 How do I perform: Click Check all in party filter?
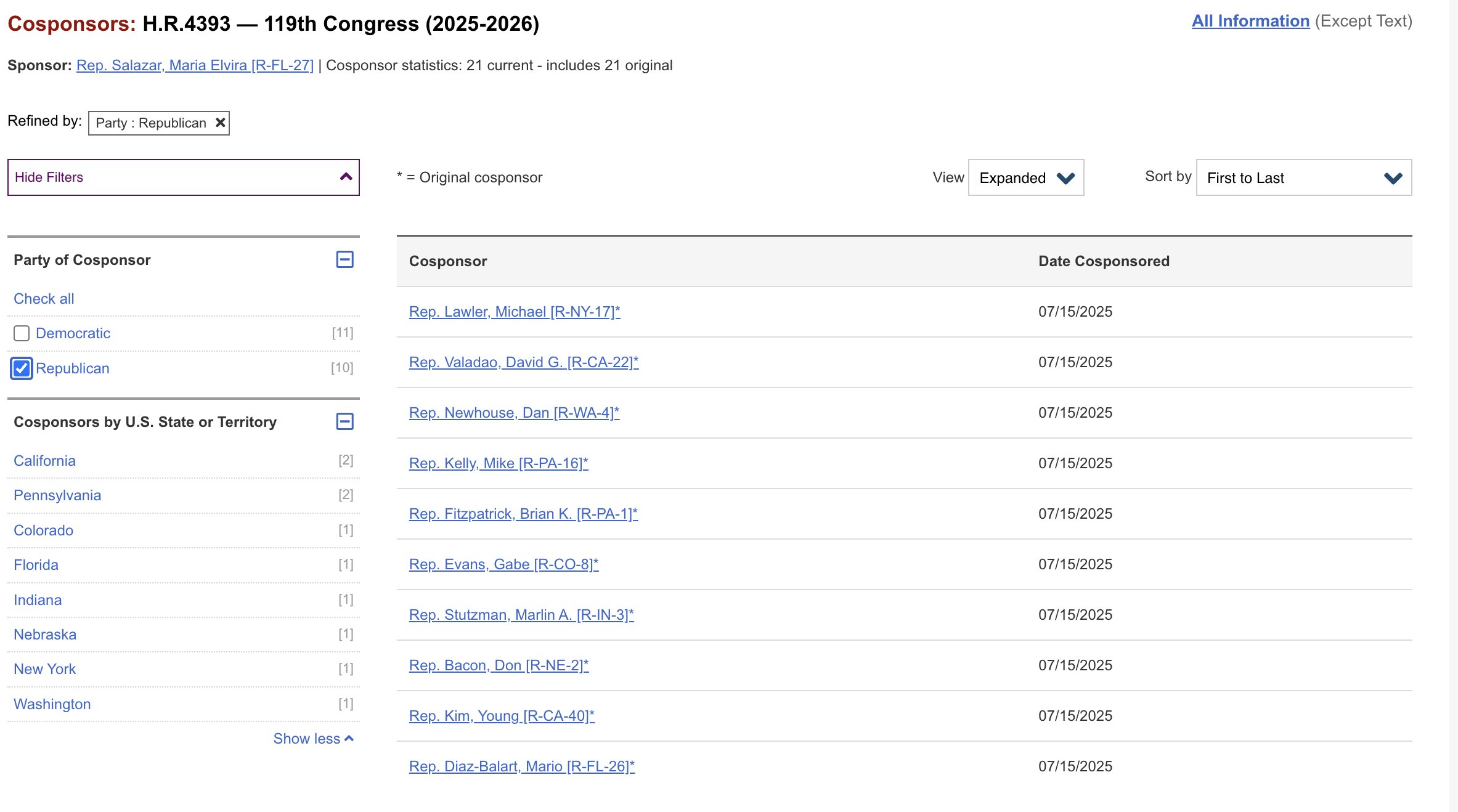coord(44,299)
